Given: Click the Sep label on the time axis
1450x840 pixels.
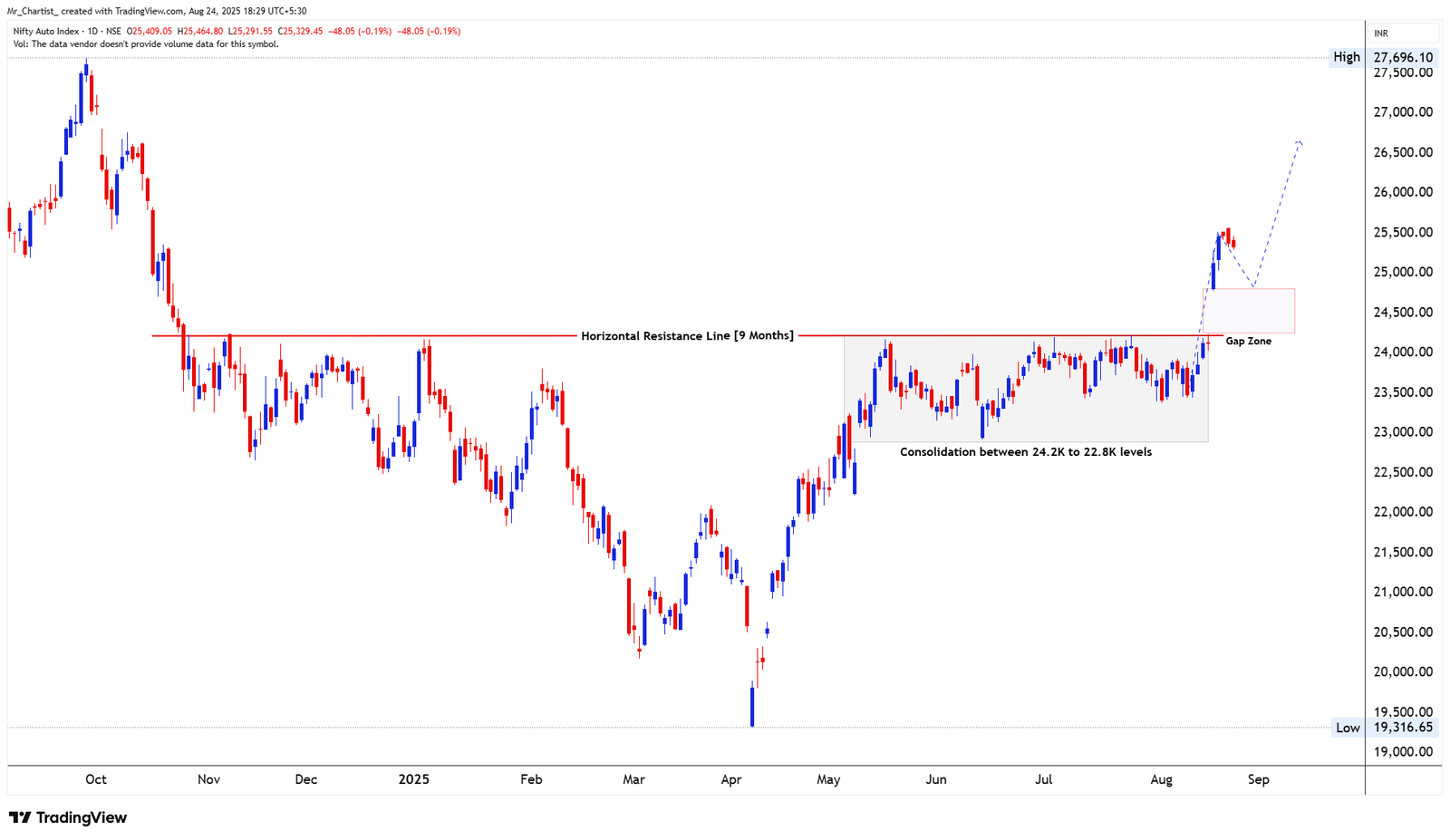Looking at the screenshot, I should (x=1258, y=779).
